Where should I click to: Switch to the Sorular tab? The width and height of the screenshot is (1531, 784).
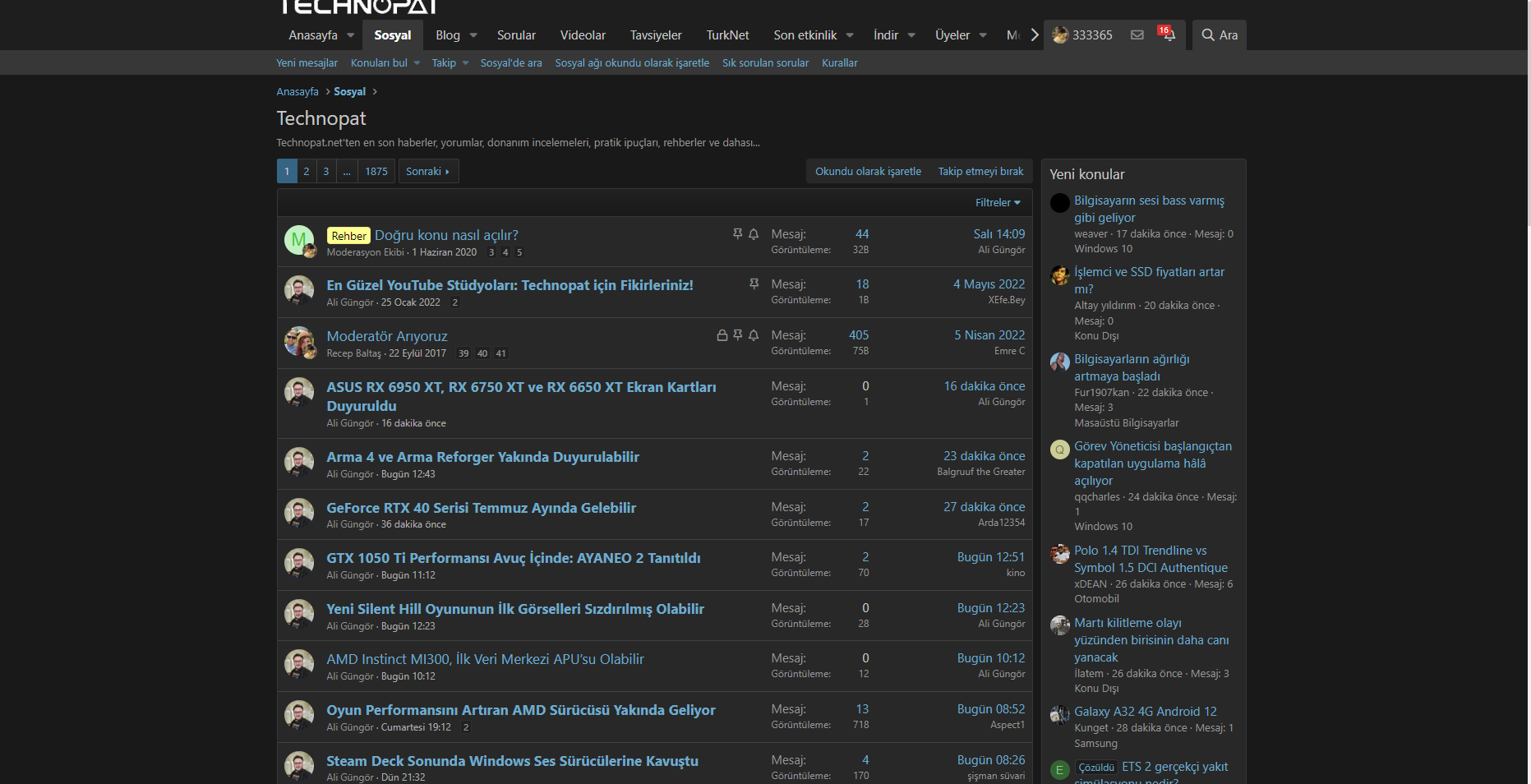[x=516, y=35]
